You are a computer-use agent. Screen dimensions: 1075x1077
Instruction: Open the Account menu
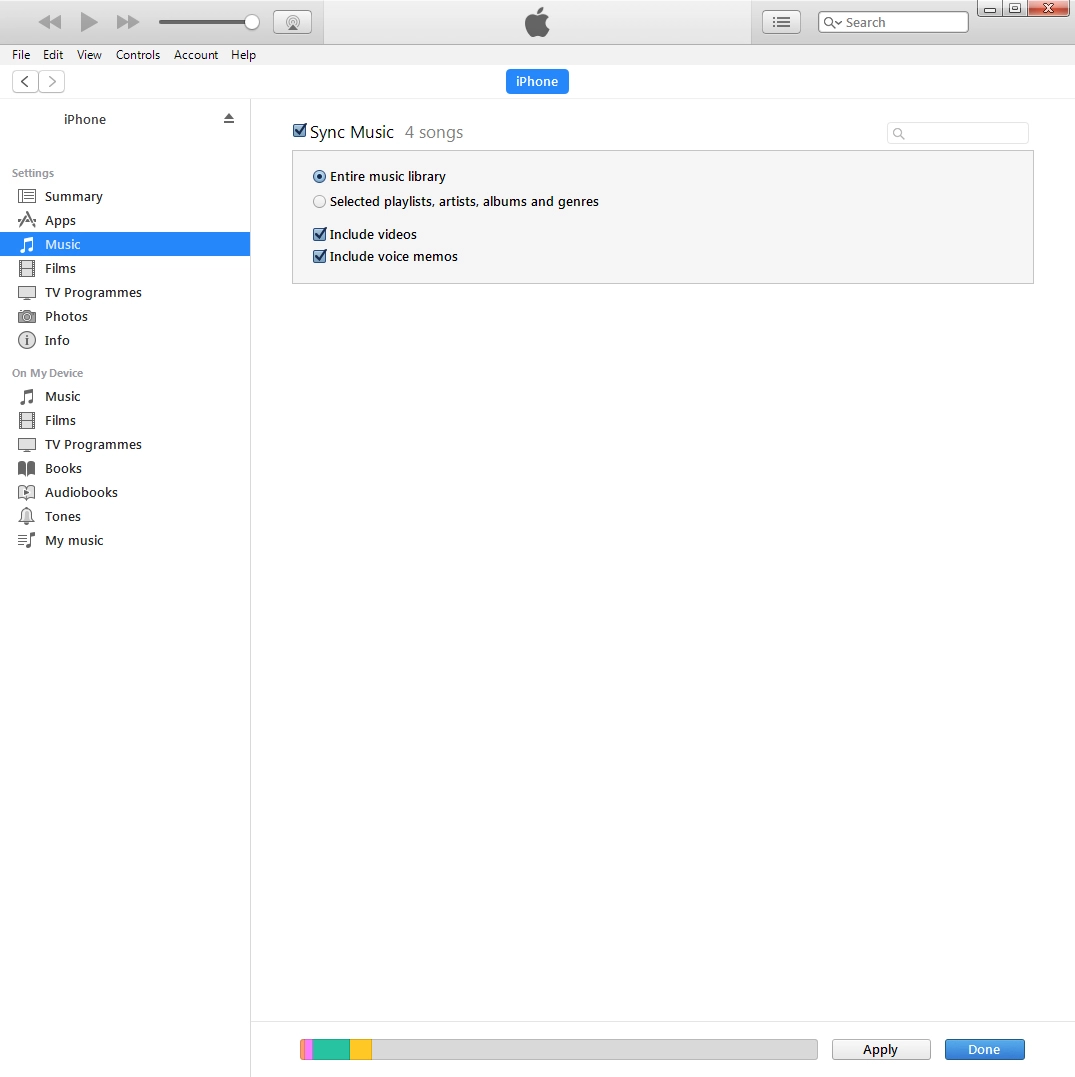pos(196,55)
